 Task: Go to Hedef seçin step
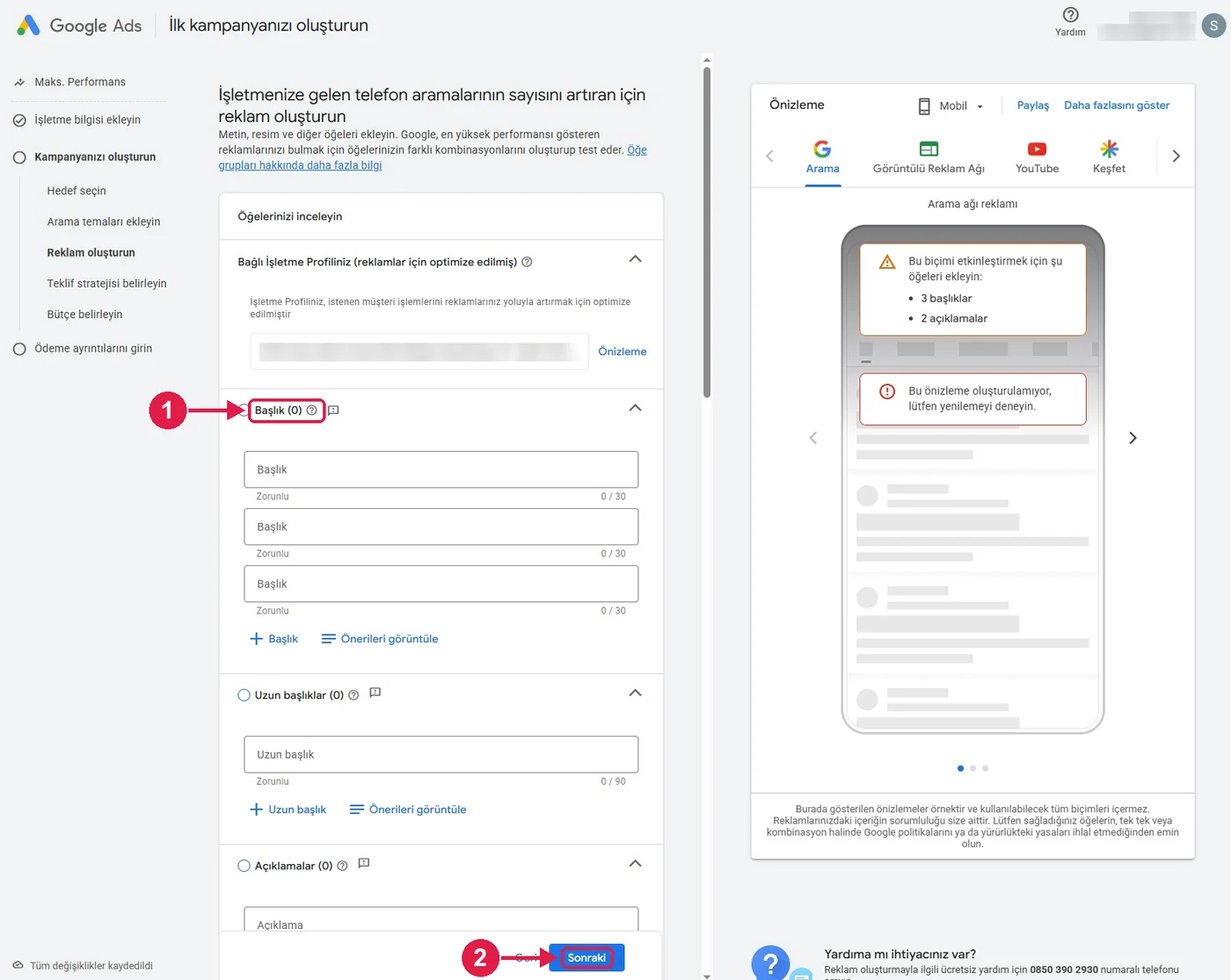click(76, 191)
